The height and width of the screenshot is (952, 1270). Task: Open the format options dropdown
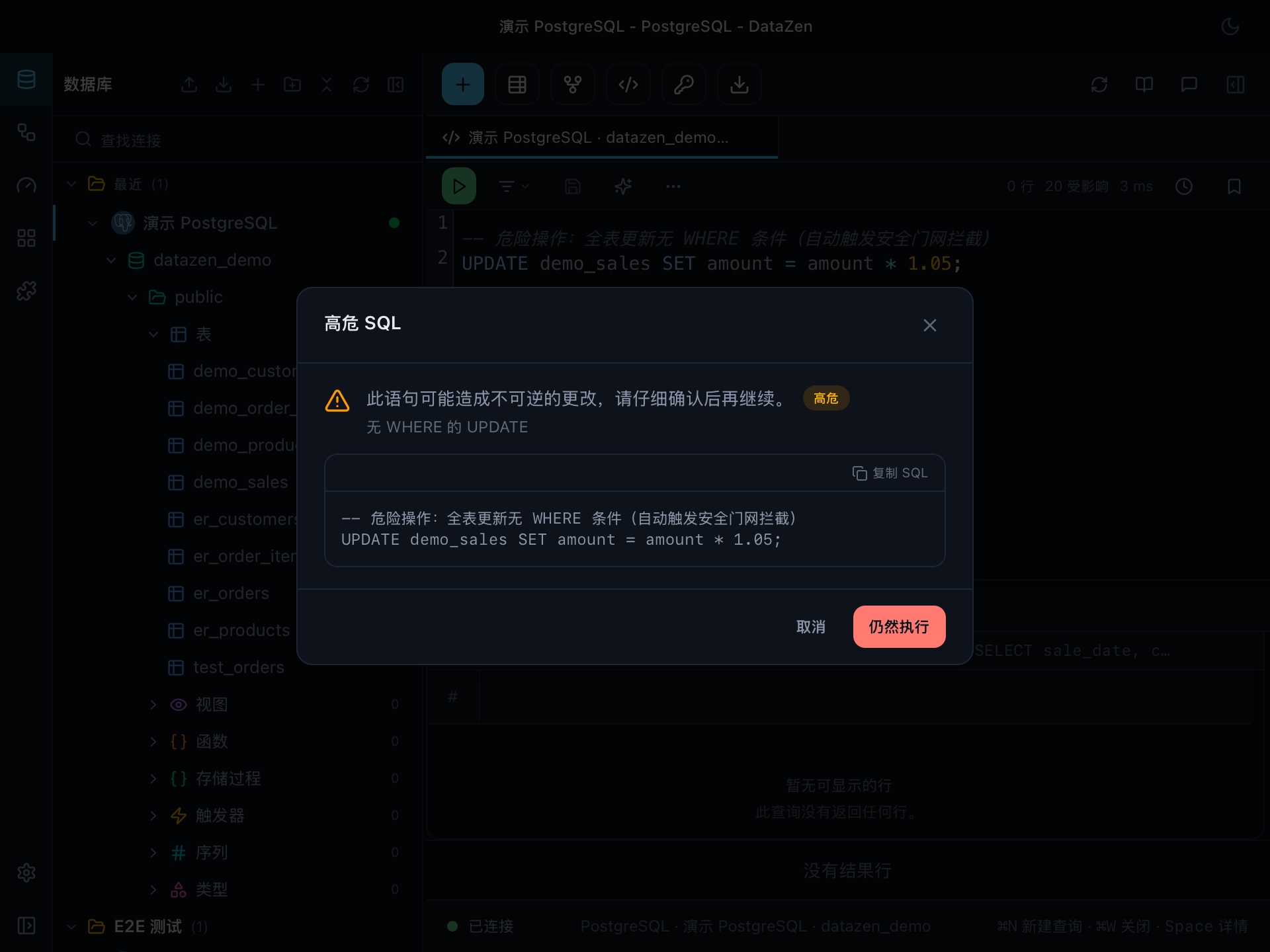513,186
